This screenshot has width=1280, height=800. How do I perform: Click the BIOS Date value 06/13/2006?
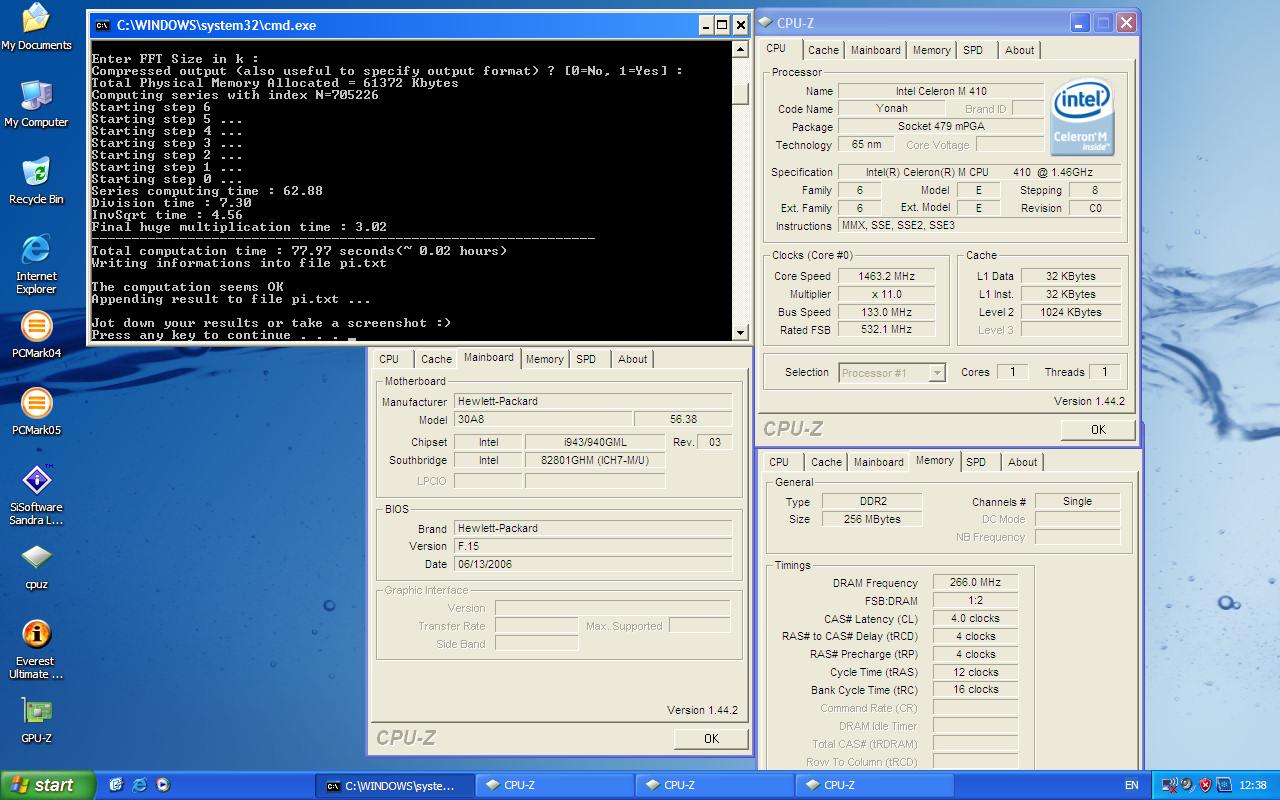pos(593,564)
